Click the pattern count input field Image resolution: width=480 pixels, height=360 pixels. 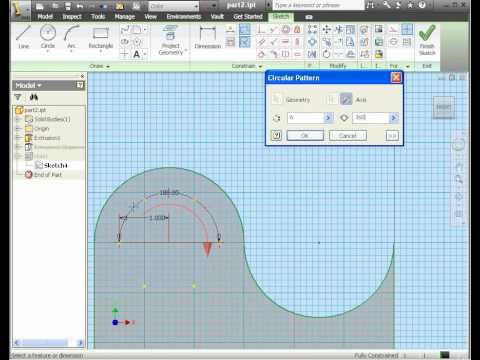[x=305, y=118]
